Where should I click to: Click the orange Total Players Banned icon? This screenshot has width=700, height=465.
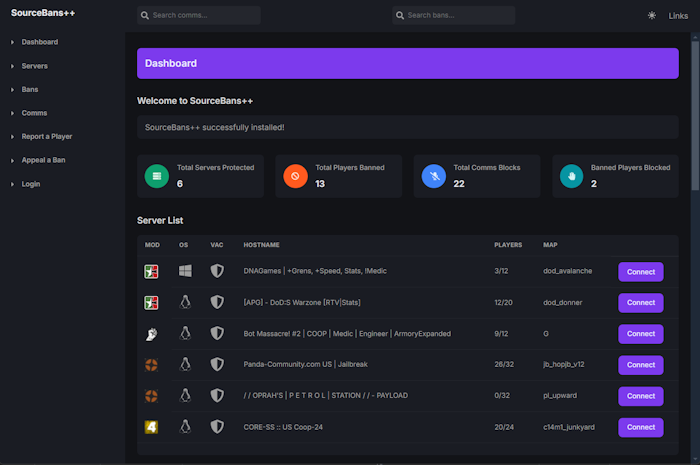(295, 176)
